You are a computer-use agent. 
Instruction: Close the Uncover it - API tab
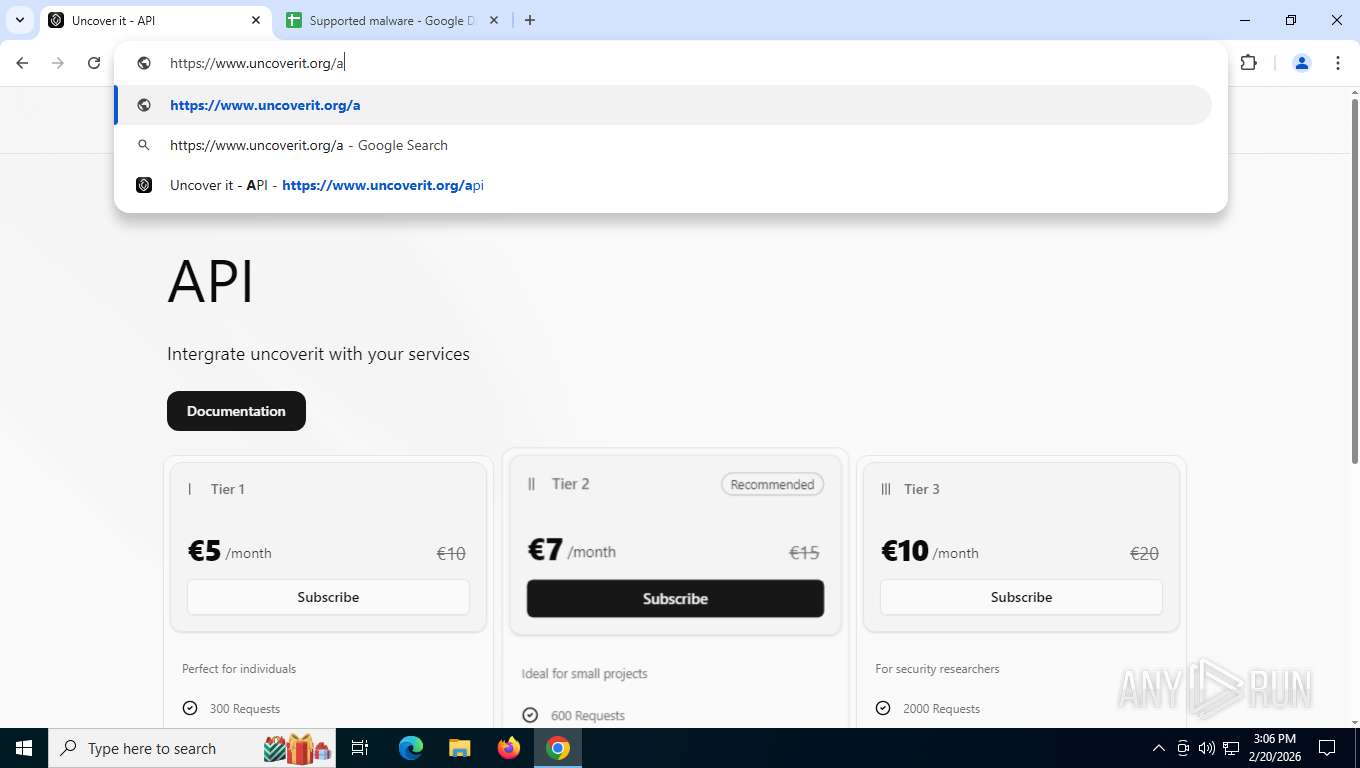tap(256, 20)
